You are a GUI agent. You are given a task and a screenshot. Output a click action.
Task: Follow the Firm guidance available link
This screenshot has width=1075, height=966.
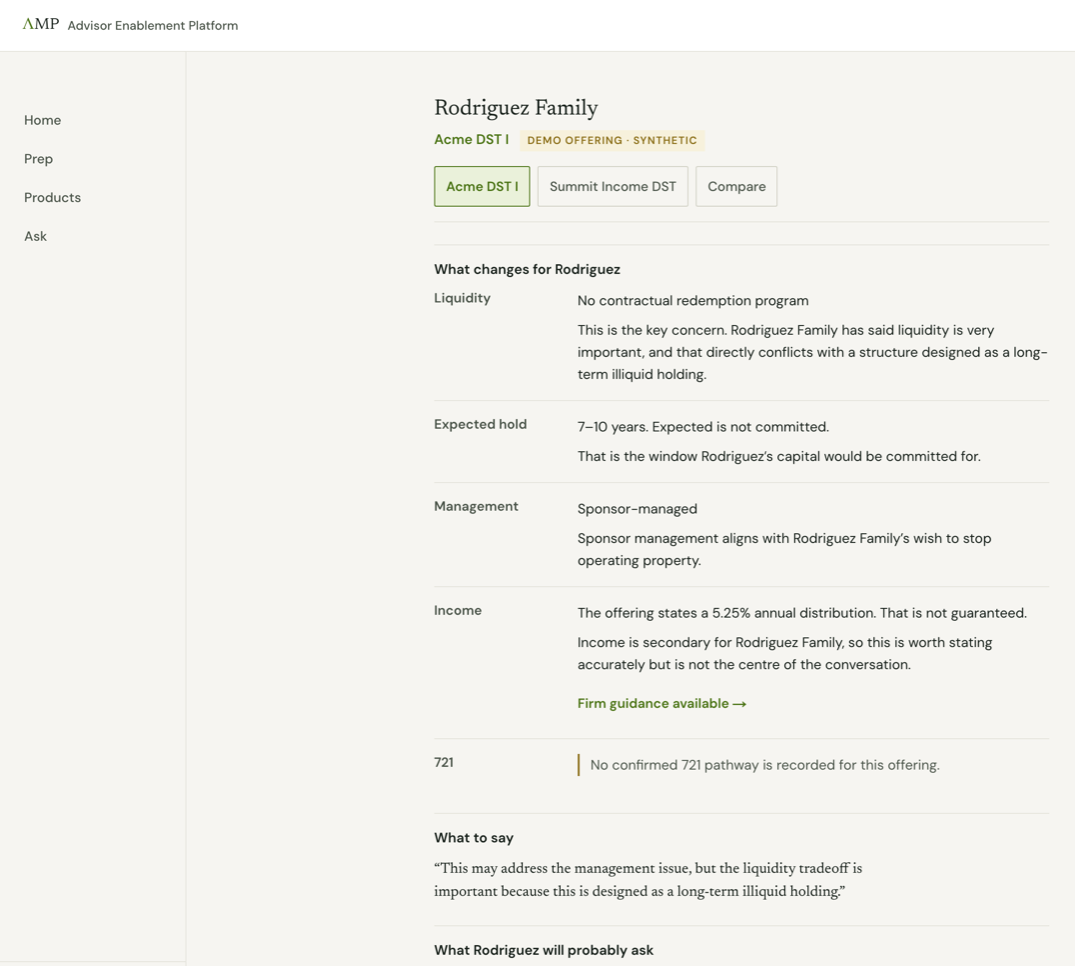coord(662,703)
